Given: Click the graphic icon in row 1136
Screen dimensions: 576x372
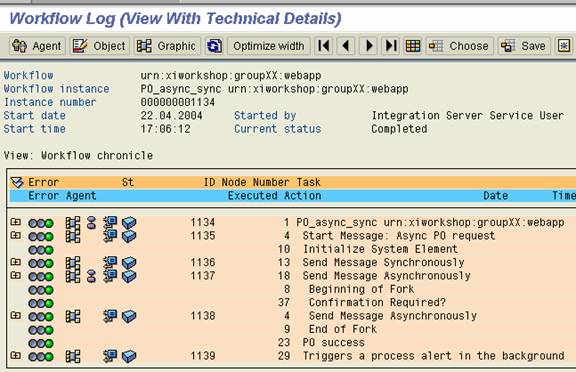Looking at the screenshot, I should click(x=73, y=263).
